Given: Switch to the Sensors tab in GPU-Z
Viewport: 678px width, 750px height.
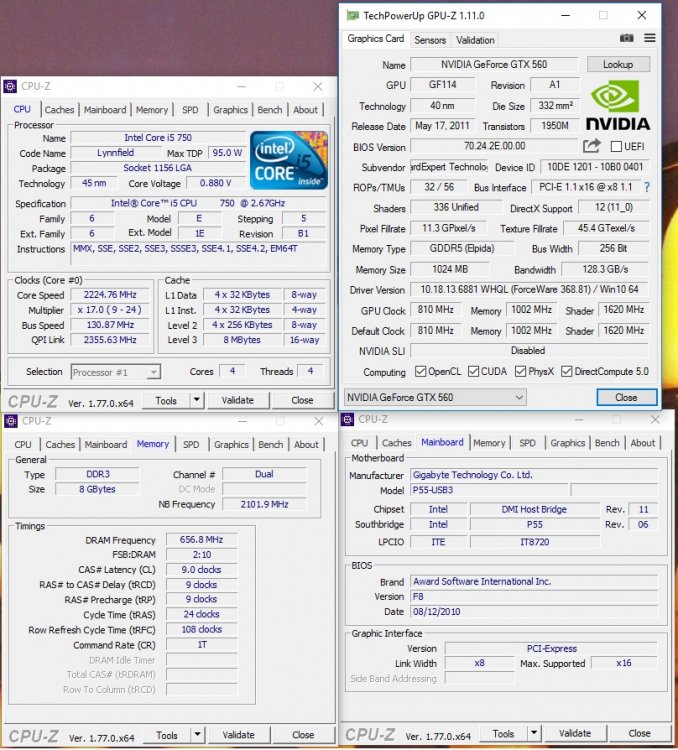Looking at the screenshot, I should coord(430,40).
